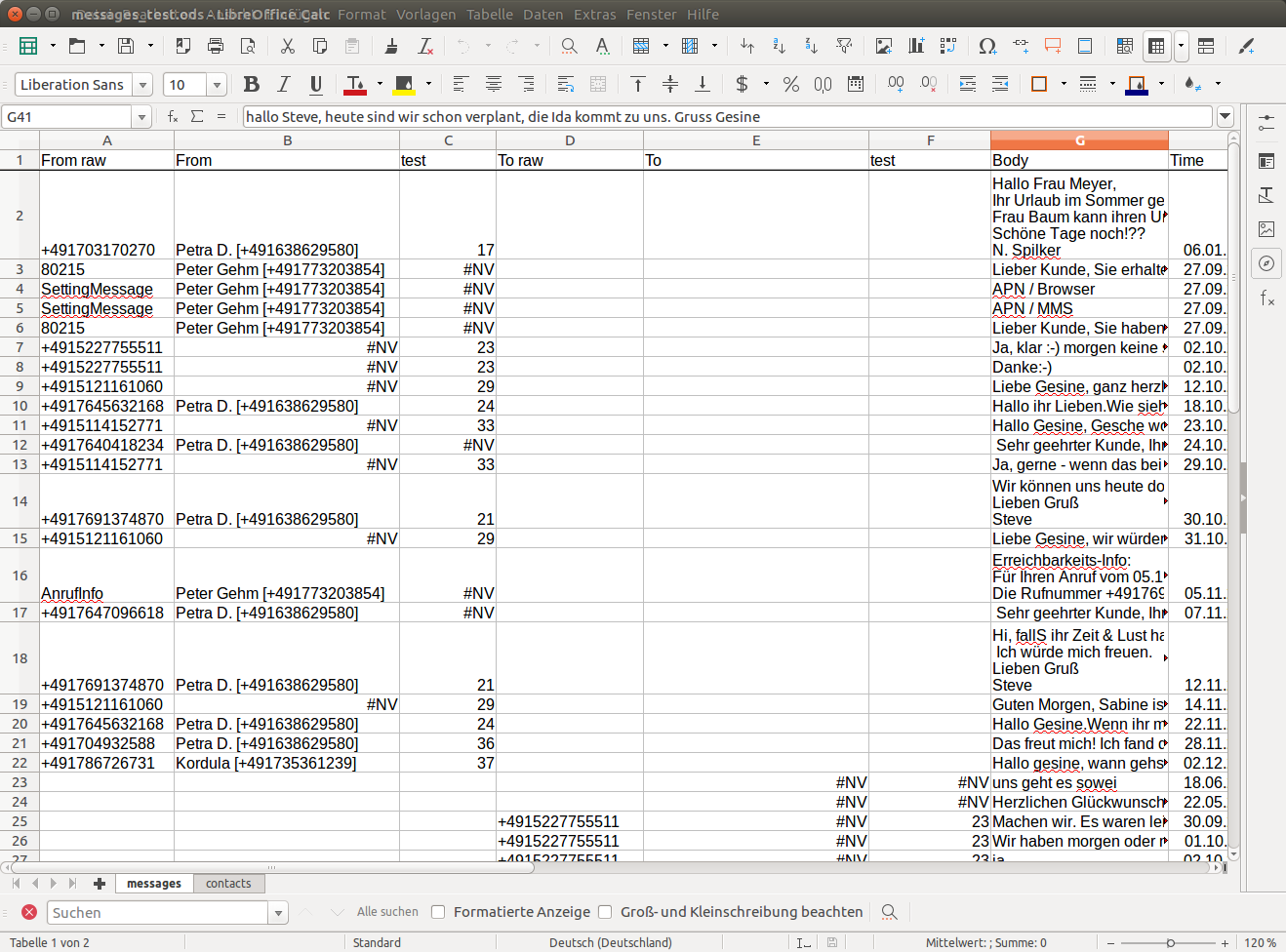Open the font size dropdown

point(217,85)
